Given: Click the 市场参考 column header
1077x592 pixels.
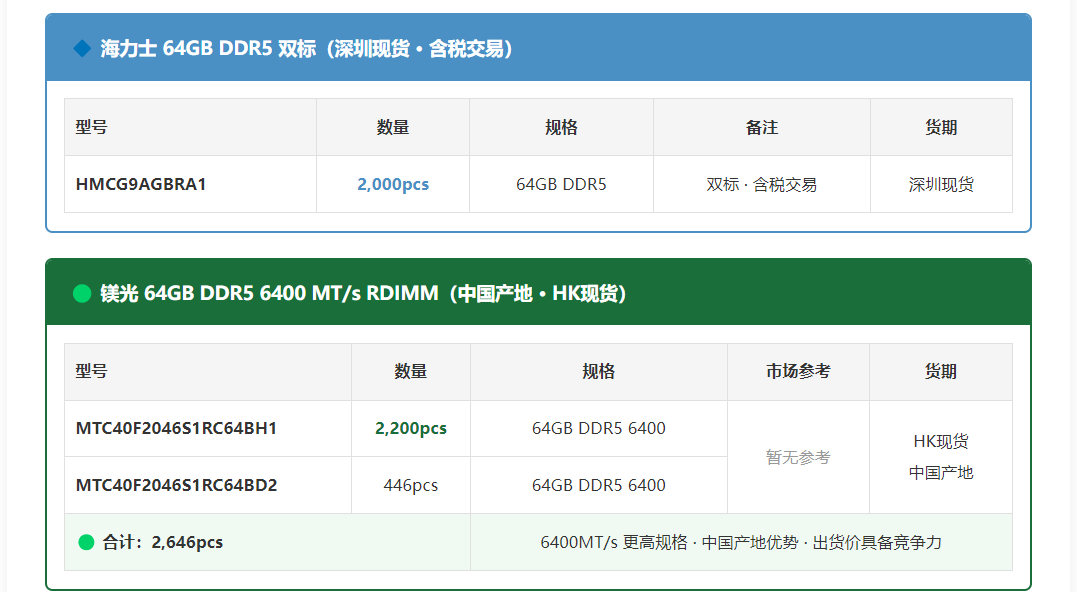Looking at the screenshot, I should coord(798,372).
